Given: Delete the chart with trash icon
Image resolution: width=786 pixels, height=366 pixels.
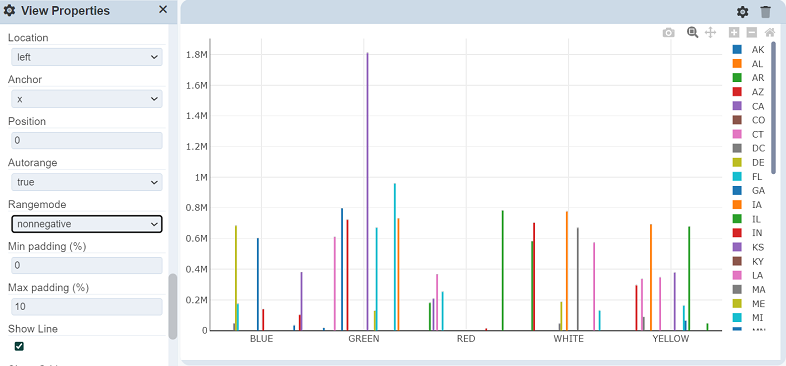Looking at the screenshot, I should click(765, 12).
